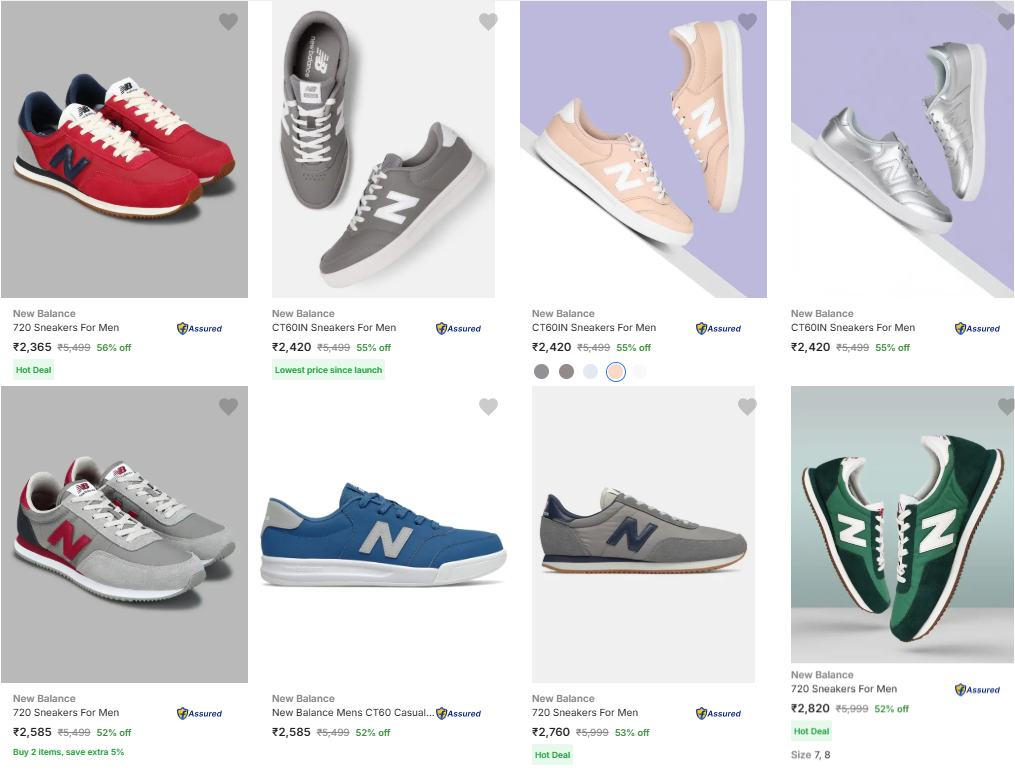Click heart icon on green 720 sneakers
The image size is (1015, 770).
[1006, 407]
